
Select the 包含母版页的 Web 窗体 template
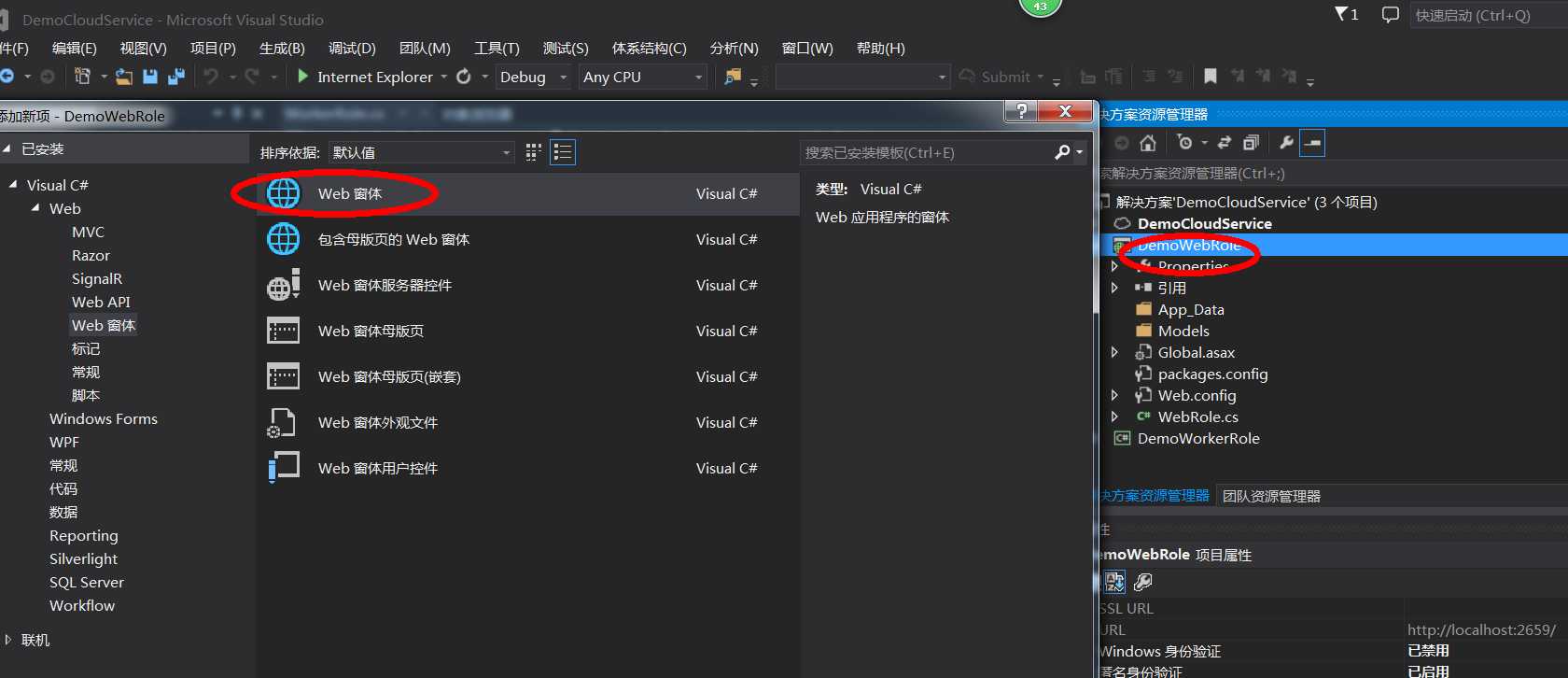tap(528, 239)
